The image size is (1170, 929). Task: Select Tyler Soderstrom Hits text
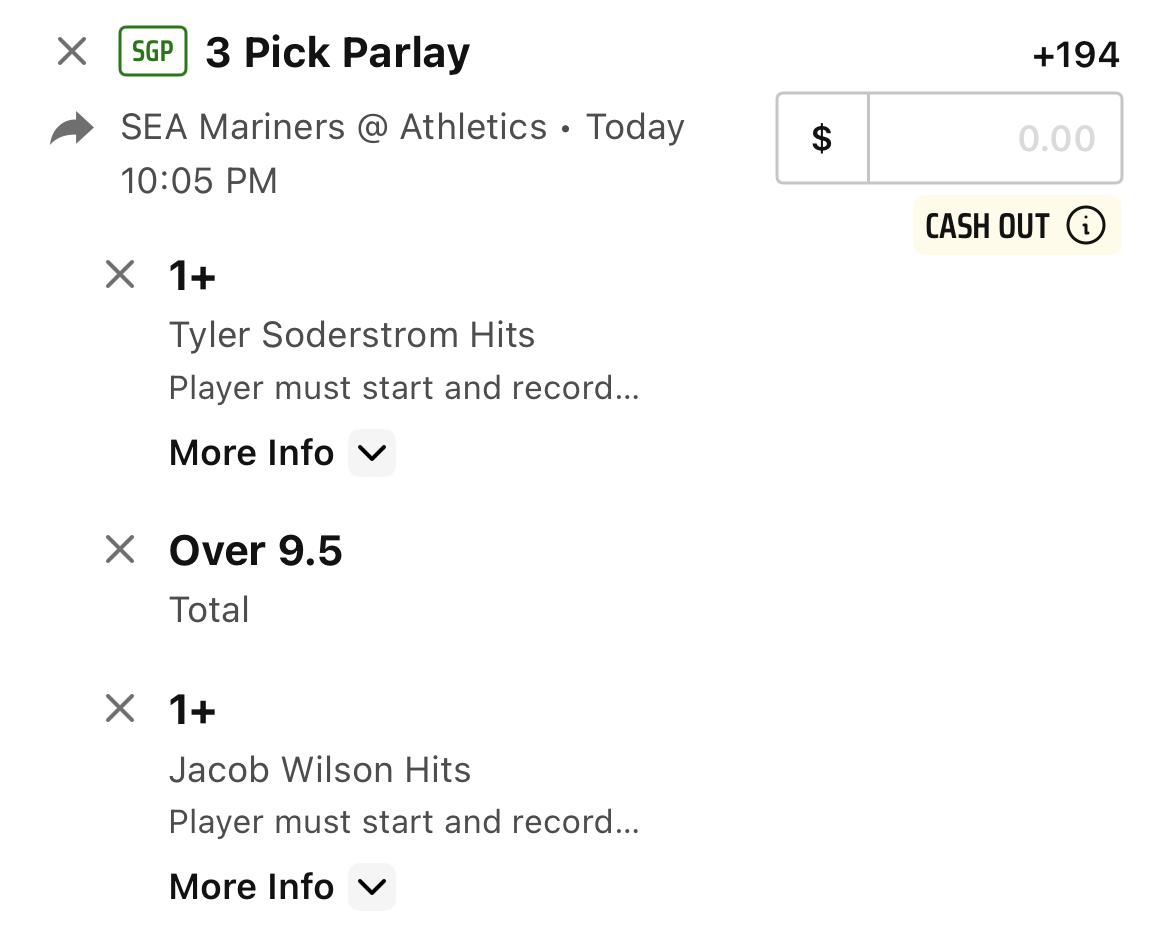[x=352, y=334]
